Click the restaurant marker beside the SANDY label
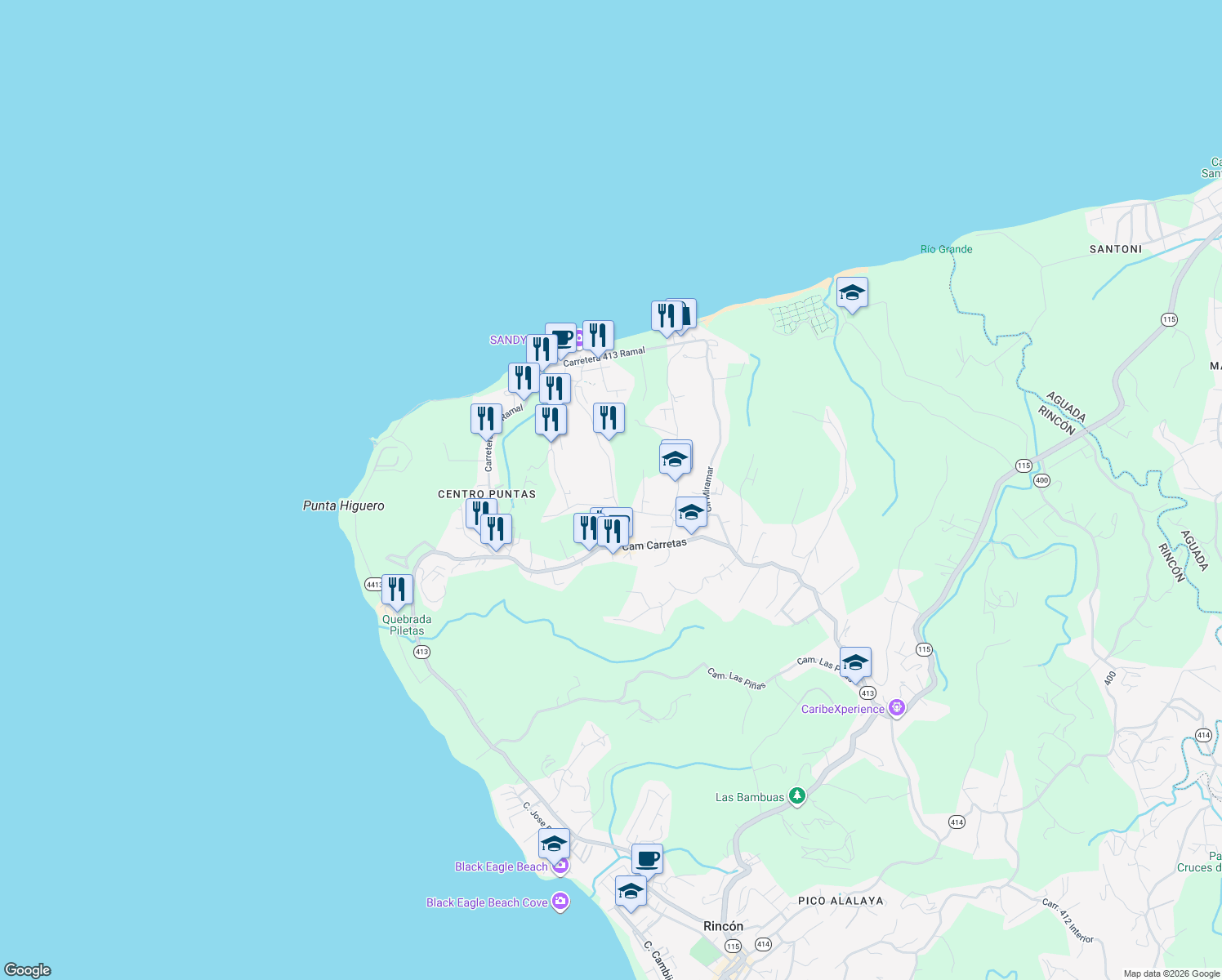Screen dimensions: 1222x980 [542, 347]
